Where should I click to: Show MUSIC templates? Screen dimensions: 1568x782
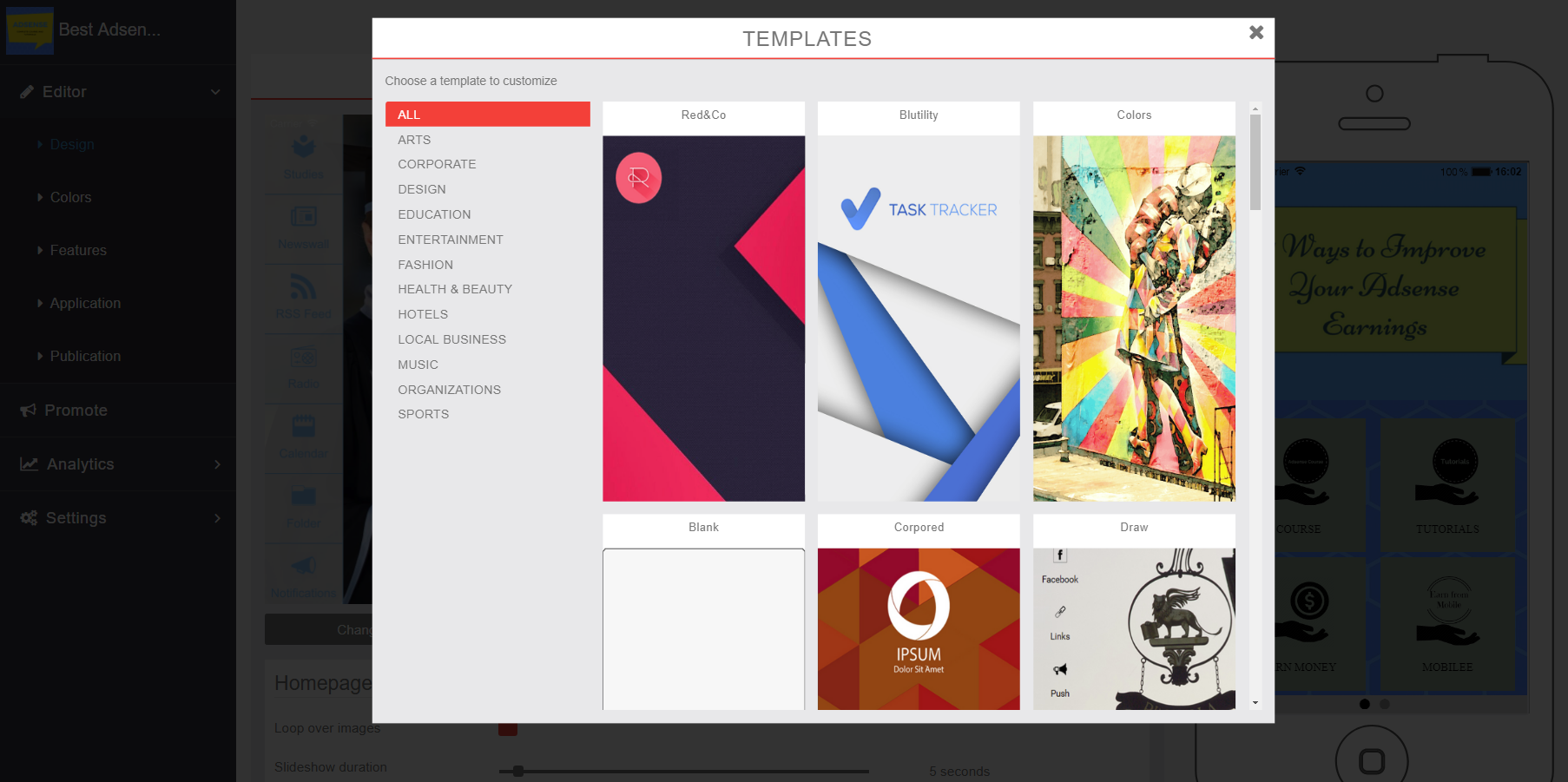tap(418, 365)
